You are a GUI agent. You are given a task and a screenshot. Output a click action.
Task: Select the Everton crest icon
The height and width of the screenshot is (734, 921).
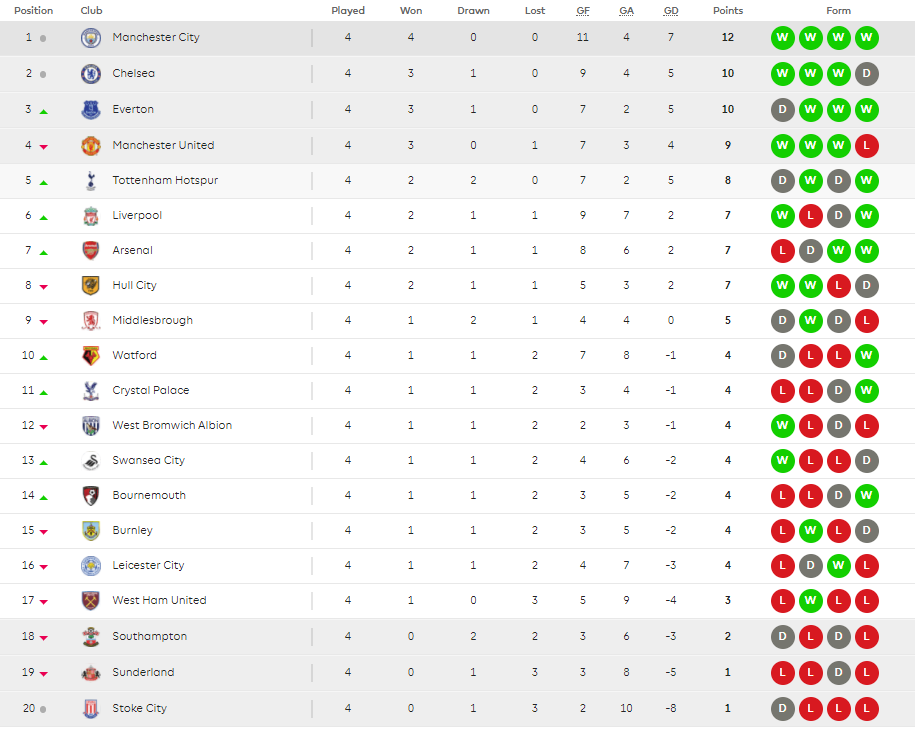pyautogui.click(x=90, y=109)
